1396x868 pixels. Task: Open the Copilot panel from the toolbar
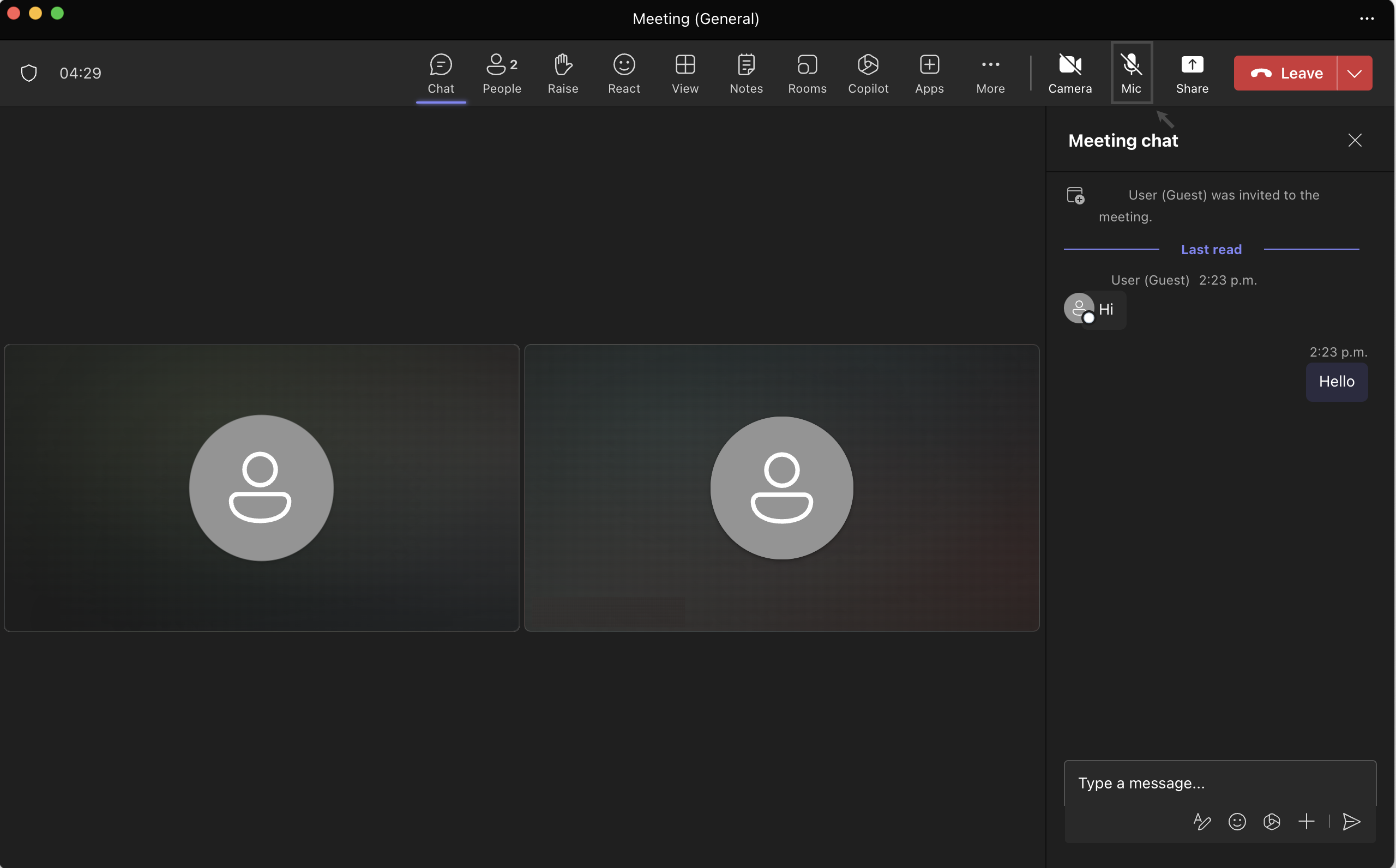click(868, 74)
